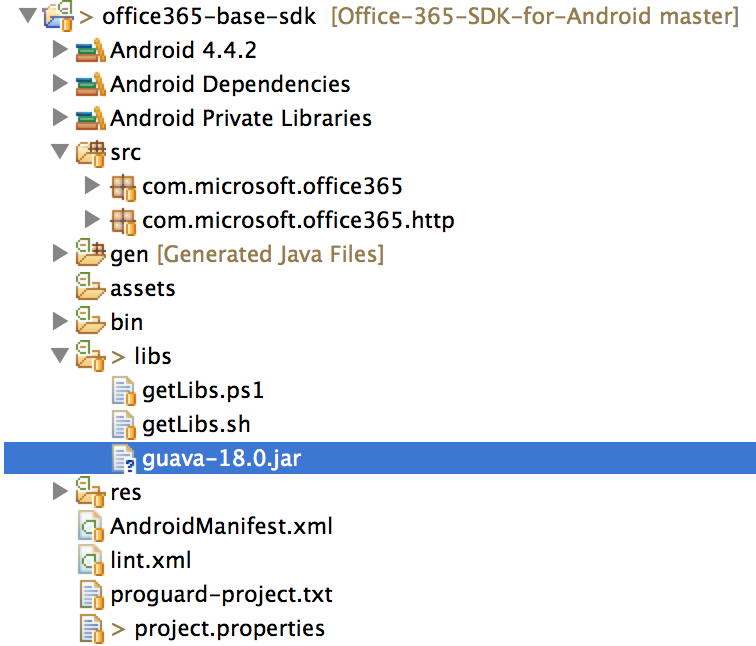Image resolution: width=756 pixels, height=646 pixels.
Task: Select the libs folder label
Action: pos(152,356)
